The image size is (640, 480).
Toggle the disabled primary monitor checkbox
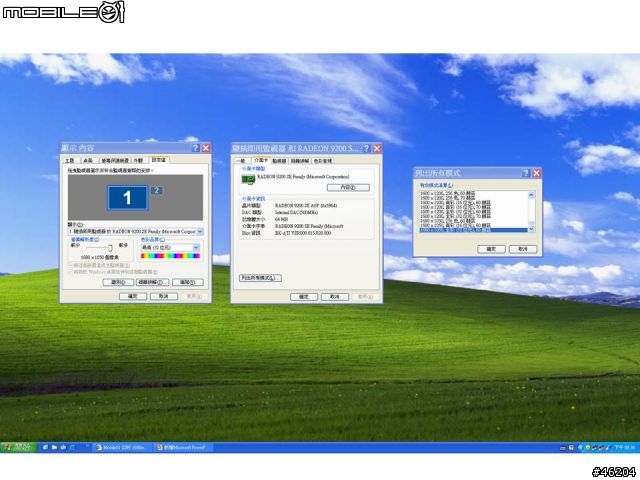(x=71, y=266)
